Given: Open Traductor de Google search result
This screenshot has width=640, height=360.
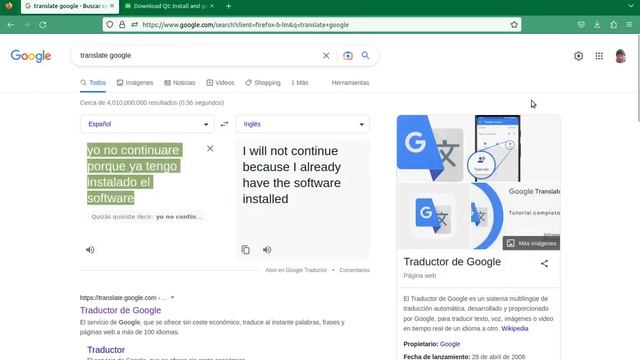Looking at the screenshot, I should (120, 310).
